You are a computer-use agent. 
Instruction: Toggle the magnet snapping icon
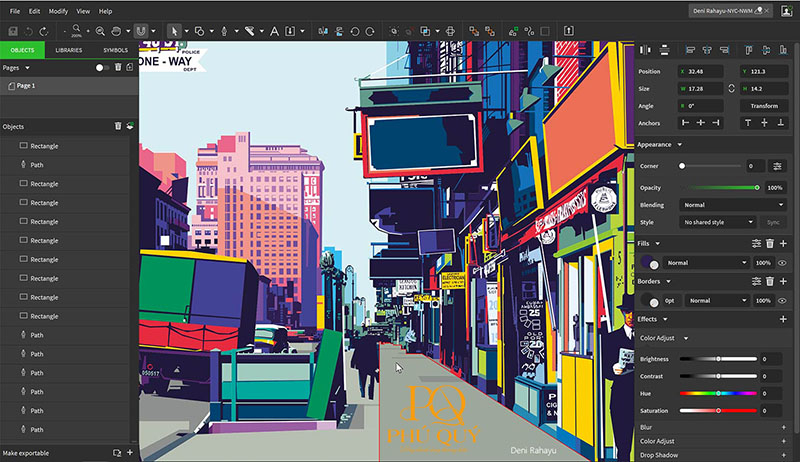(x=141, y=31)
